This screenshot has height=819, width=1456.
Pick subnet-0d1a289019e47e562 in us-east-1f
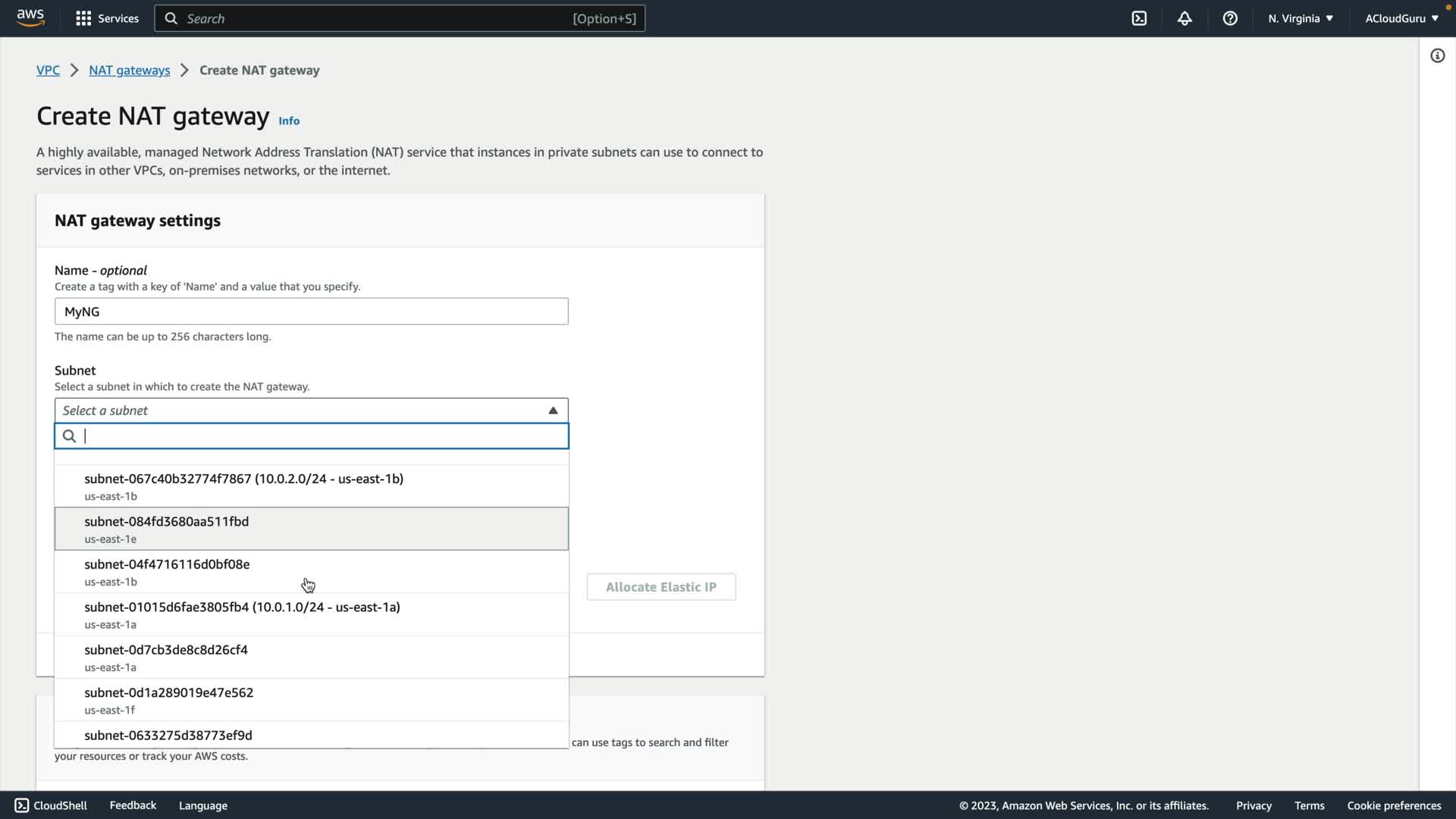[168, 700]
